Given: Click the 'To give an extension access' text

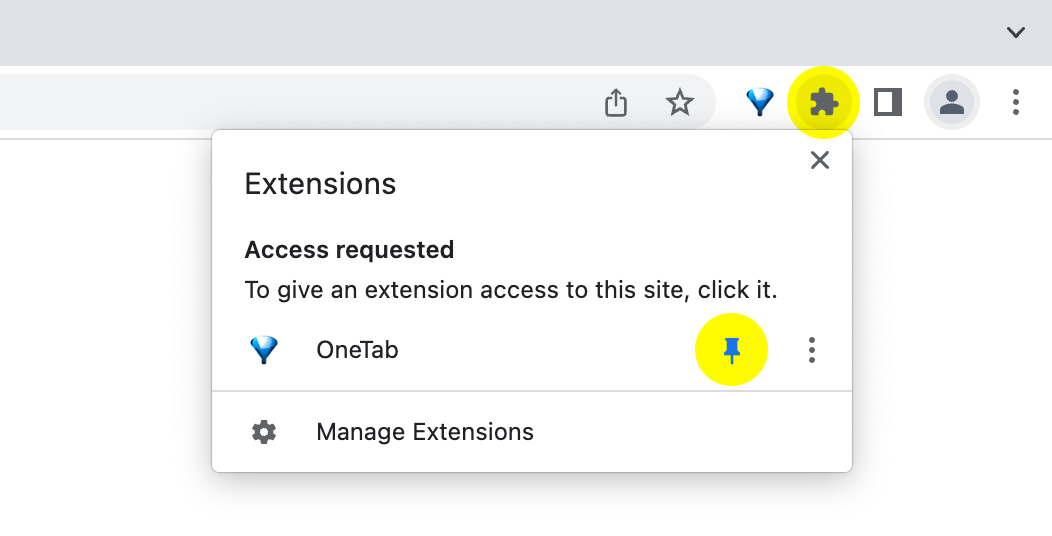Looking at the screenshot, I should pyautogui.click(x=510, y=290).
